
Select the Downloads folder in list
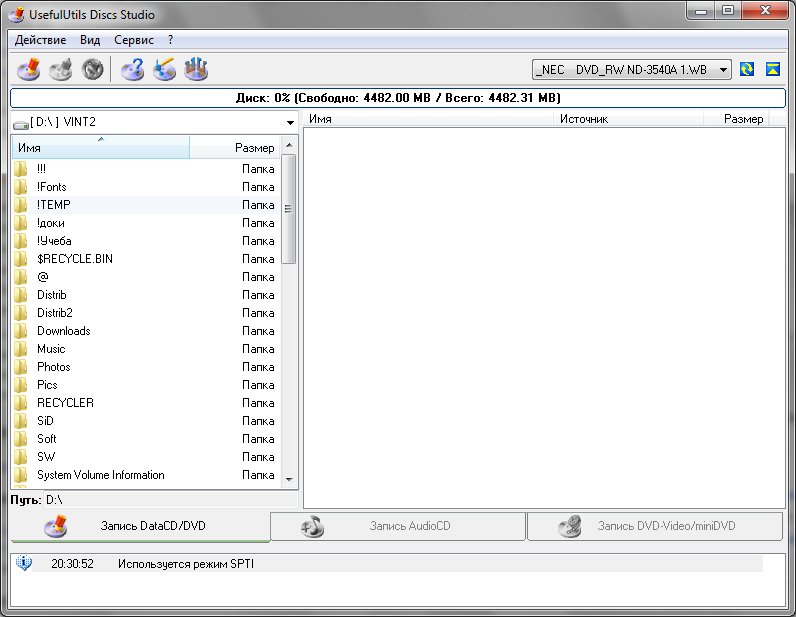click(64, 331)
